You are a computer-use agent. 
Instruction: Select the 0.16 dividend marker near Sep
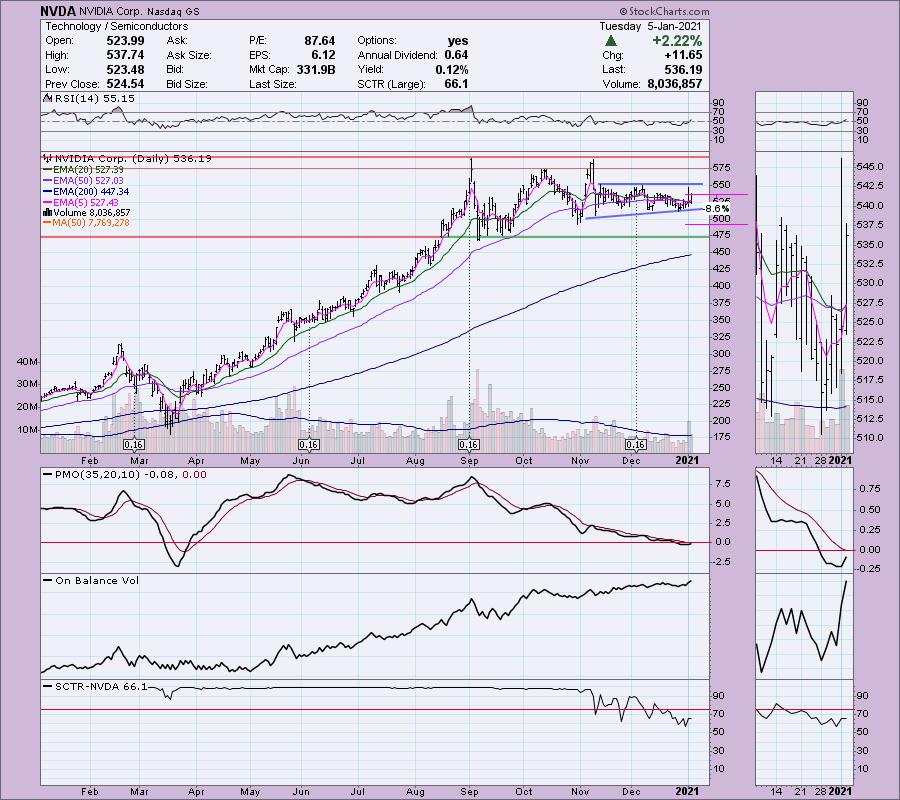pos(469,445)
